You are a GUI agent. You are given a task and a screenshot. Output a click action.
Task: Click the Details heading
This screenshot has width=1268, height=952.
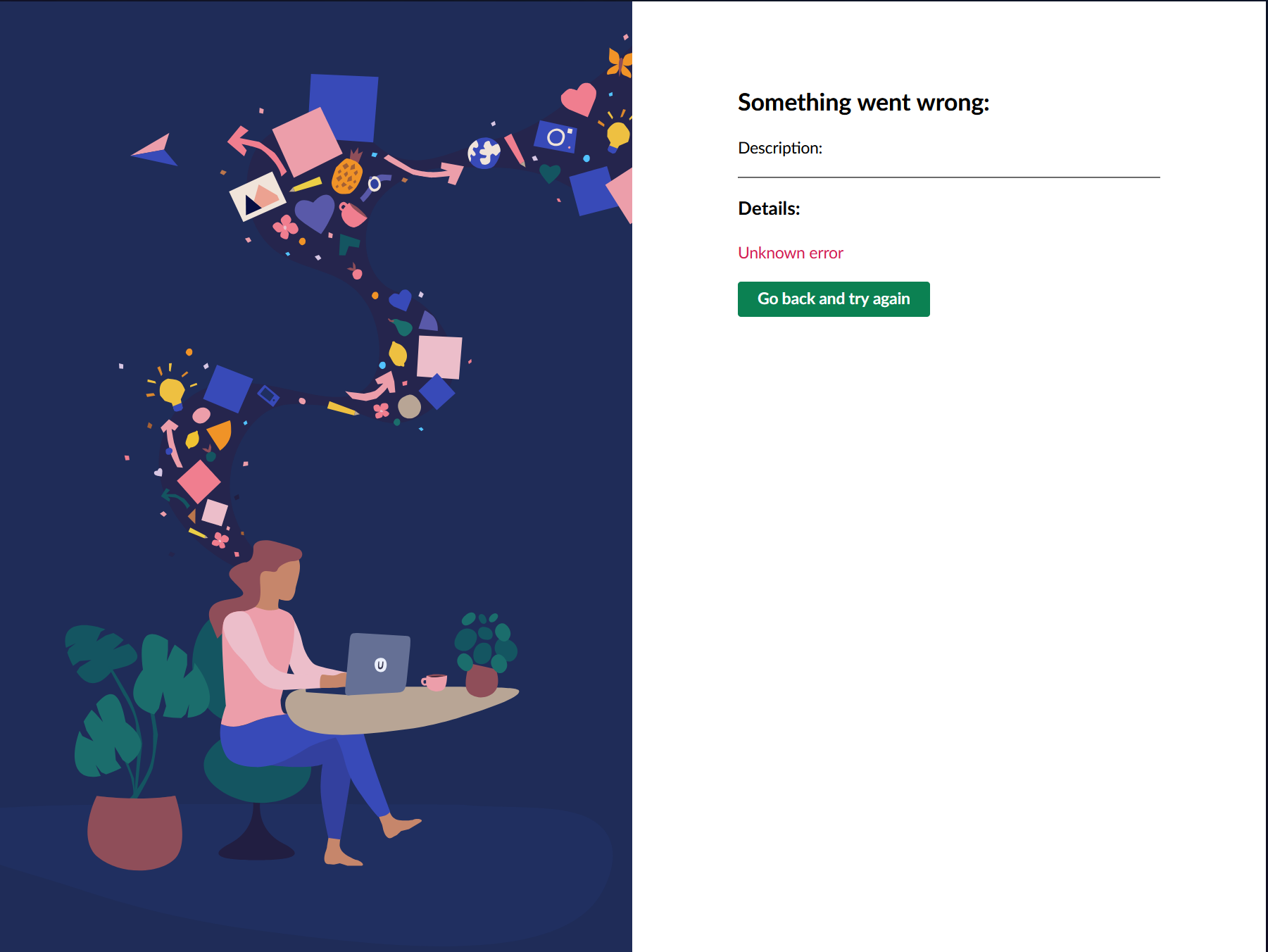(769, 208)
